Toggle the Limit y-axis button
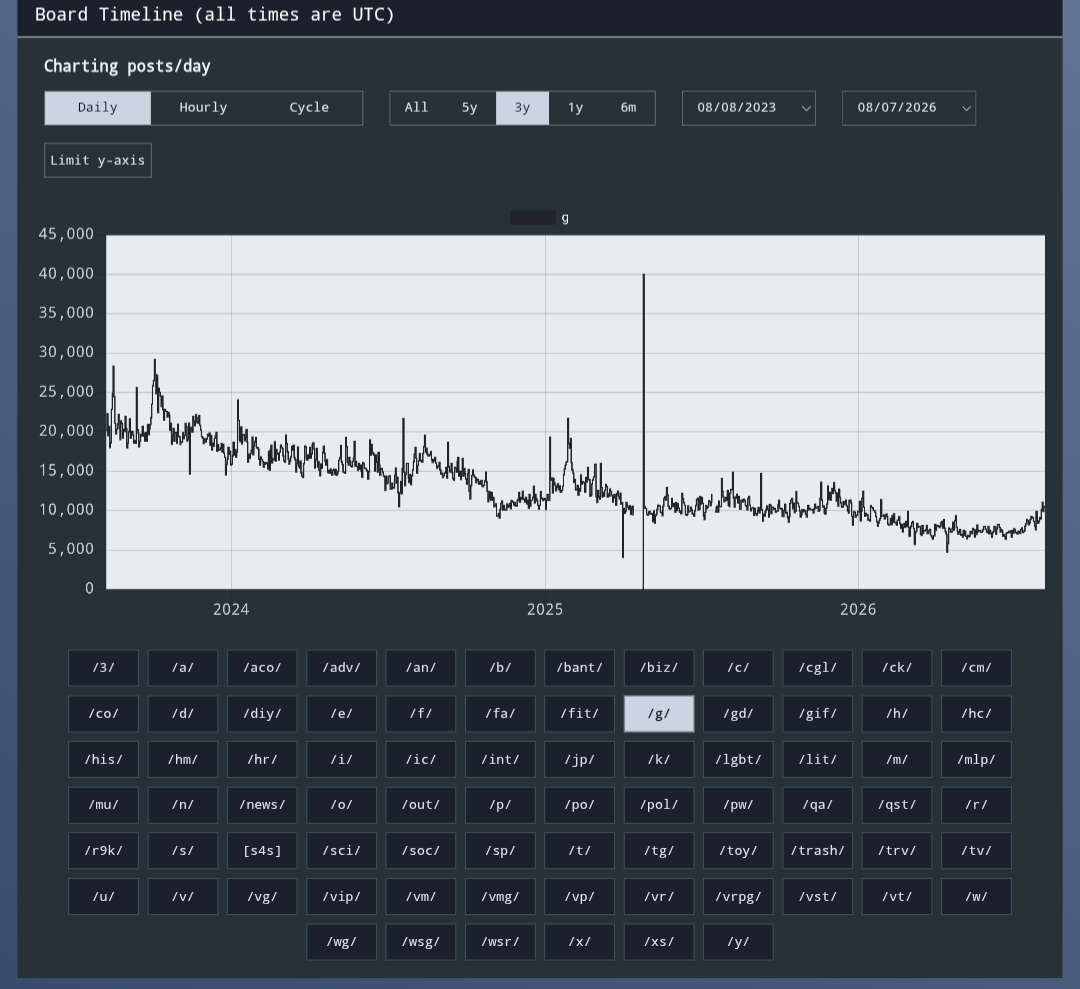This screenshot has height=989, width=1080. [x=98, y=160]
